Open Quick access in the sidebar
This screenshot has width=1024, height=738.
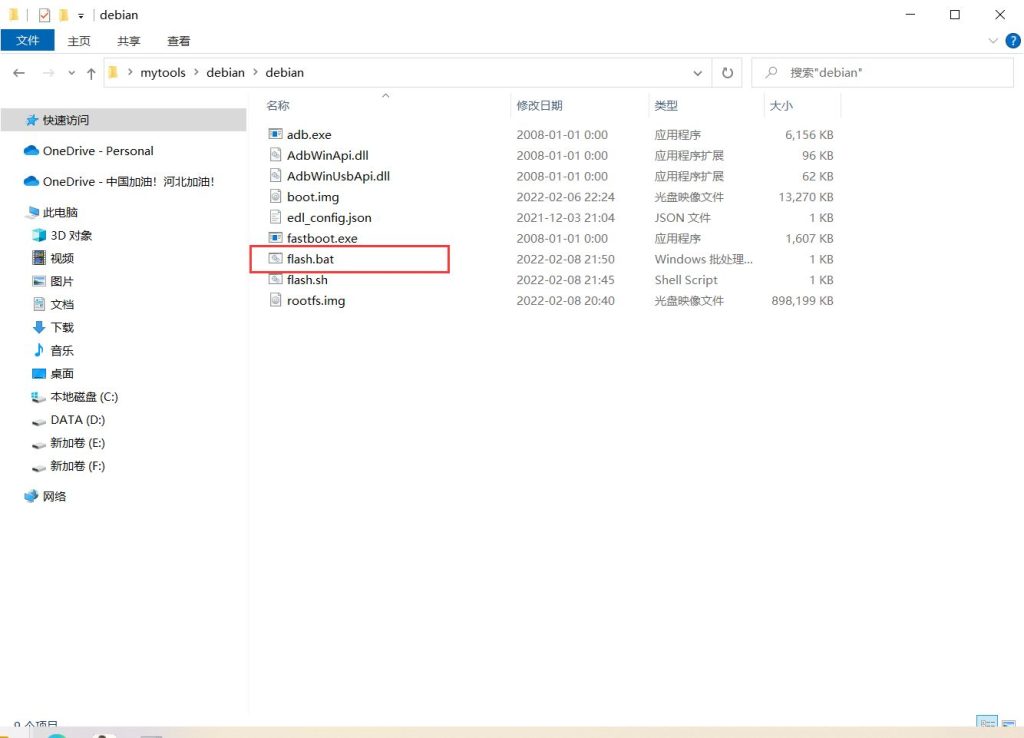point(123,120)
